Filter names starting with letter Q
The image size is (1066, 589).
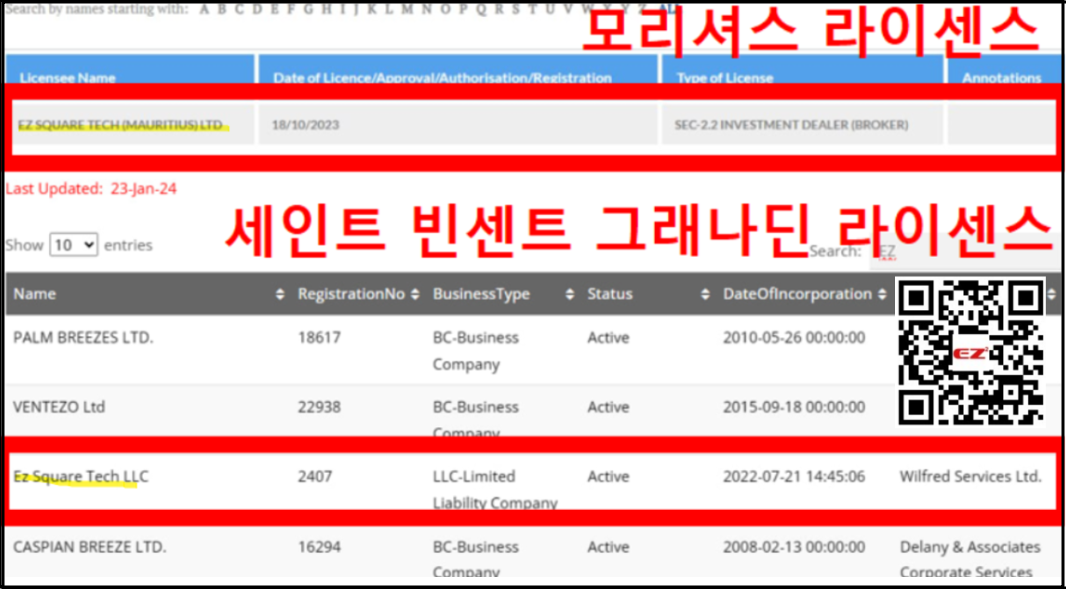pos(481,10)
